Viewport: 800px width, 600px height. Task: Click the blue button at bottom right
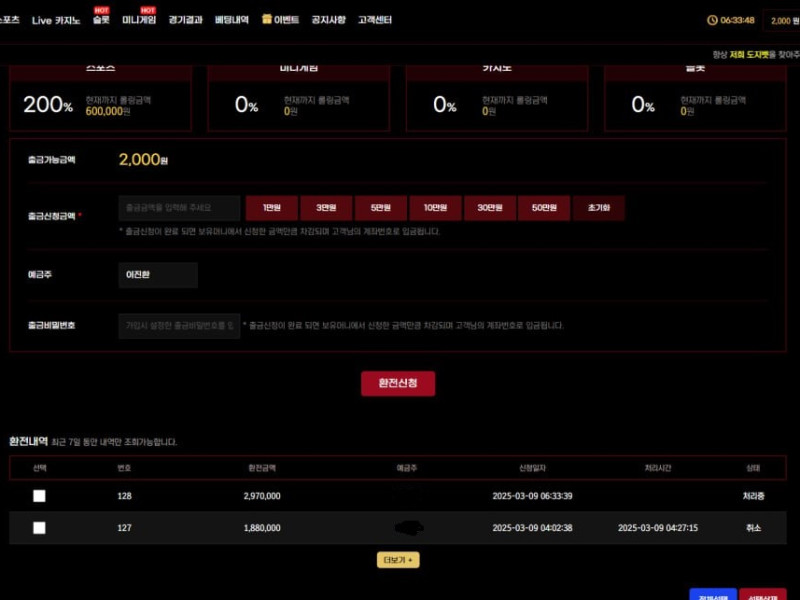[x=712, y=595]
